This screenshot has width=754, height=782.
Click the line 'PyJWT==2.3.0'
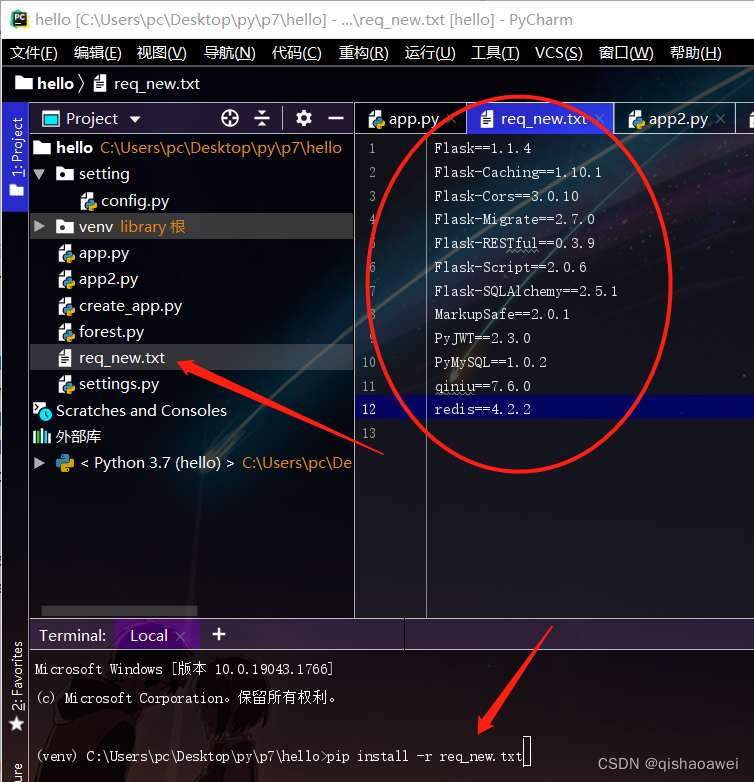coord(482,338)
